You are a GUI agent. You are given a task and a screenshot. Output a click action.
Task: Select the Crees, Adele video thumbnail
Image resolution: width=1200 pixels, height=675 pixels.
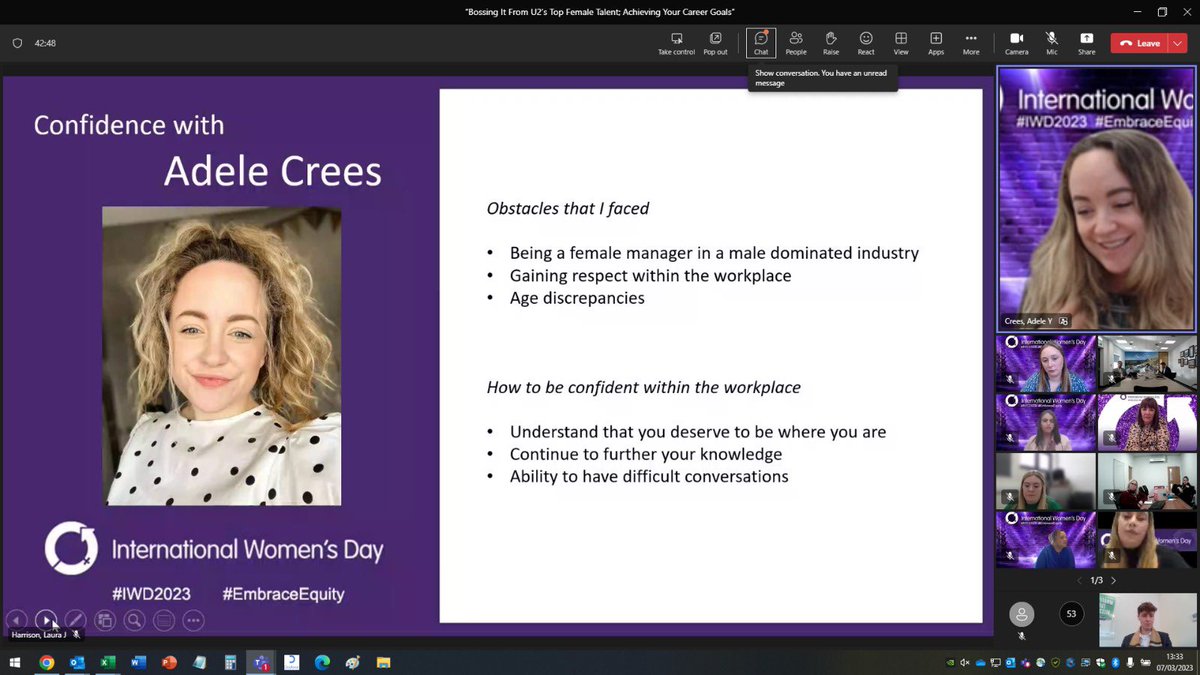click(1096, 195)
